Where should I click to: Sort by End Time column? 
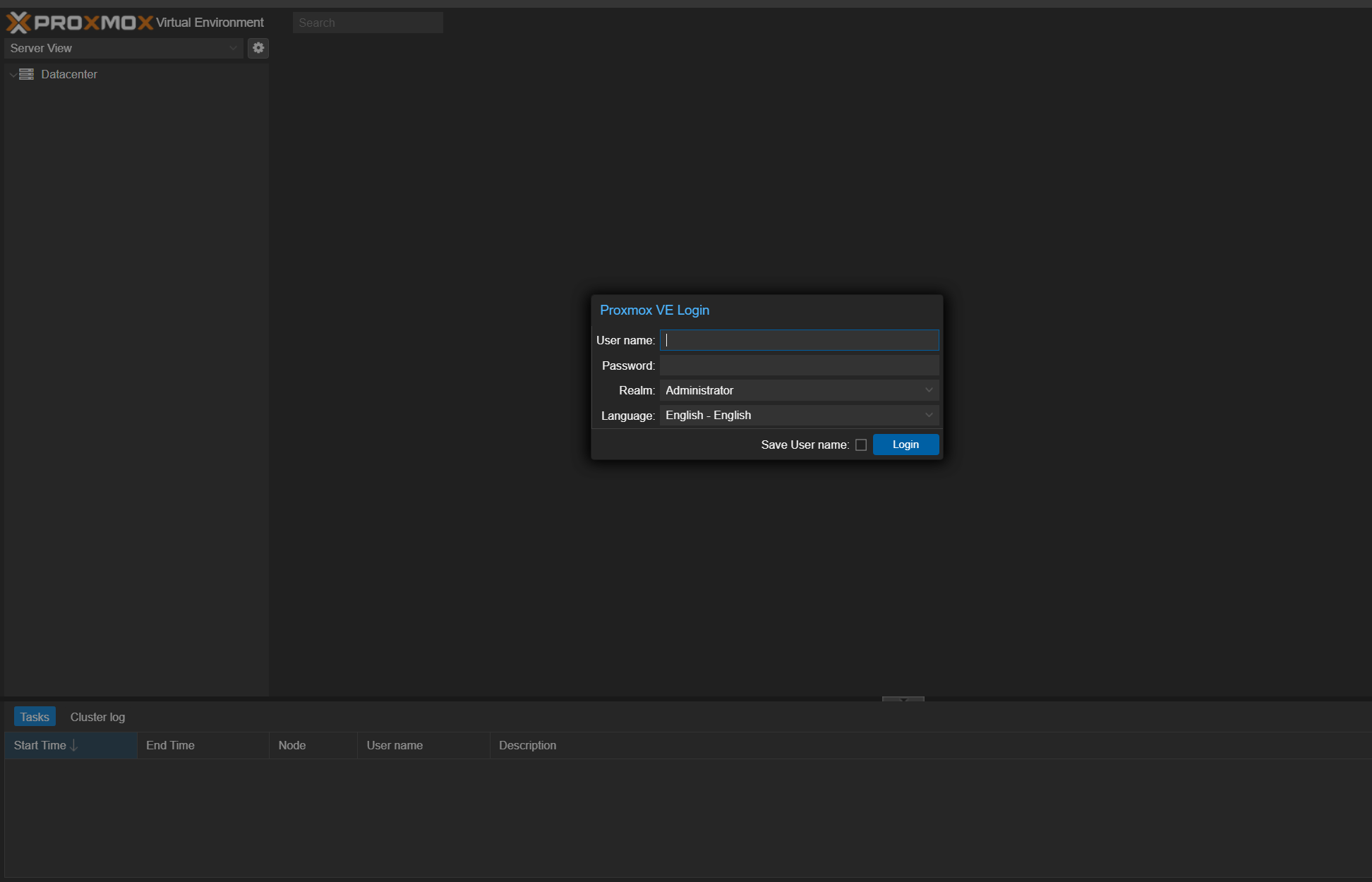point(203,745)
